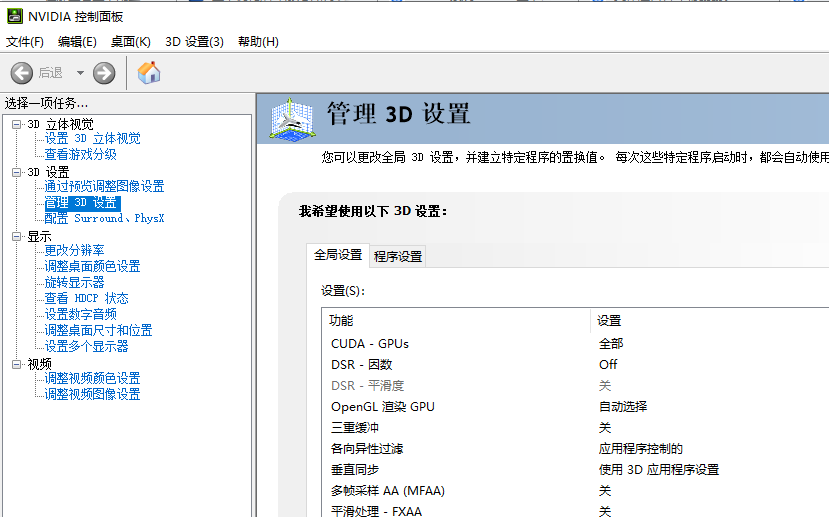Collapse the 3D 设置 tree node
829x517 pixels.
click(x=16, y=172)
